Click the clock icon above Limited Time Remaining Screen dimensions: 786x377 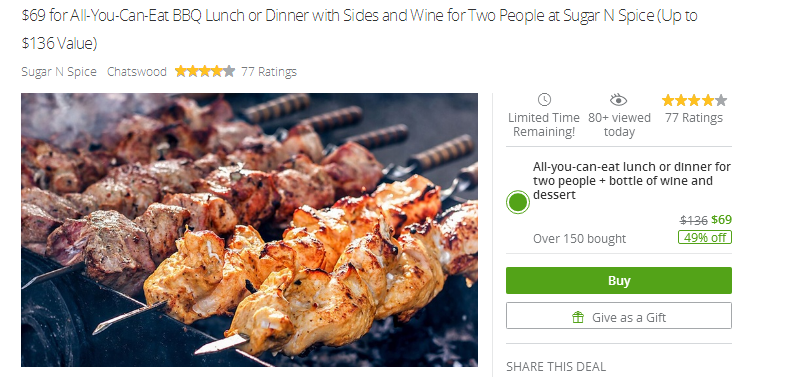(x=544, y=100)
